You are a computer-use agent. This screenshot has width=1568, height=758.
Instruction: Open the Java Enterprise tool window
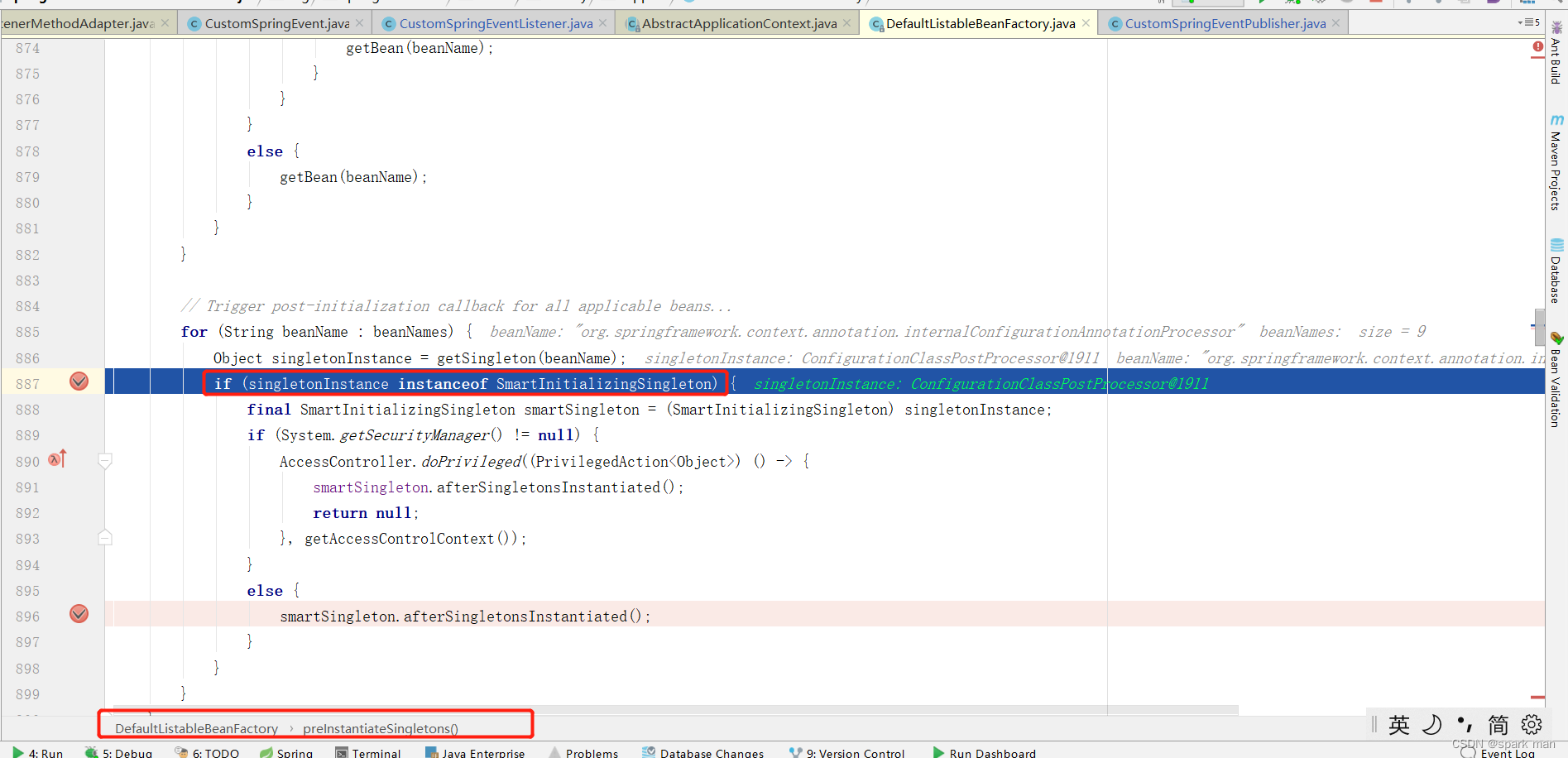(475, 752)
